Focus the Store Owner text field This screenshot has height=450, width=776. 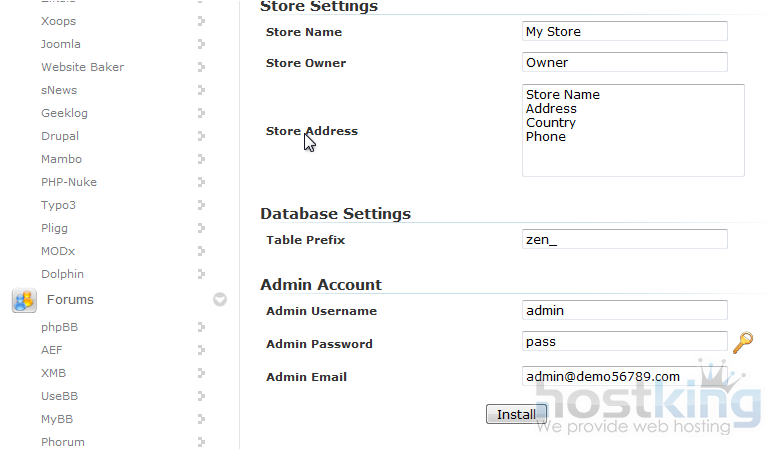point(624,63)
